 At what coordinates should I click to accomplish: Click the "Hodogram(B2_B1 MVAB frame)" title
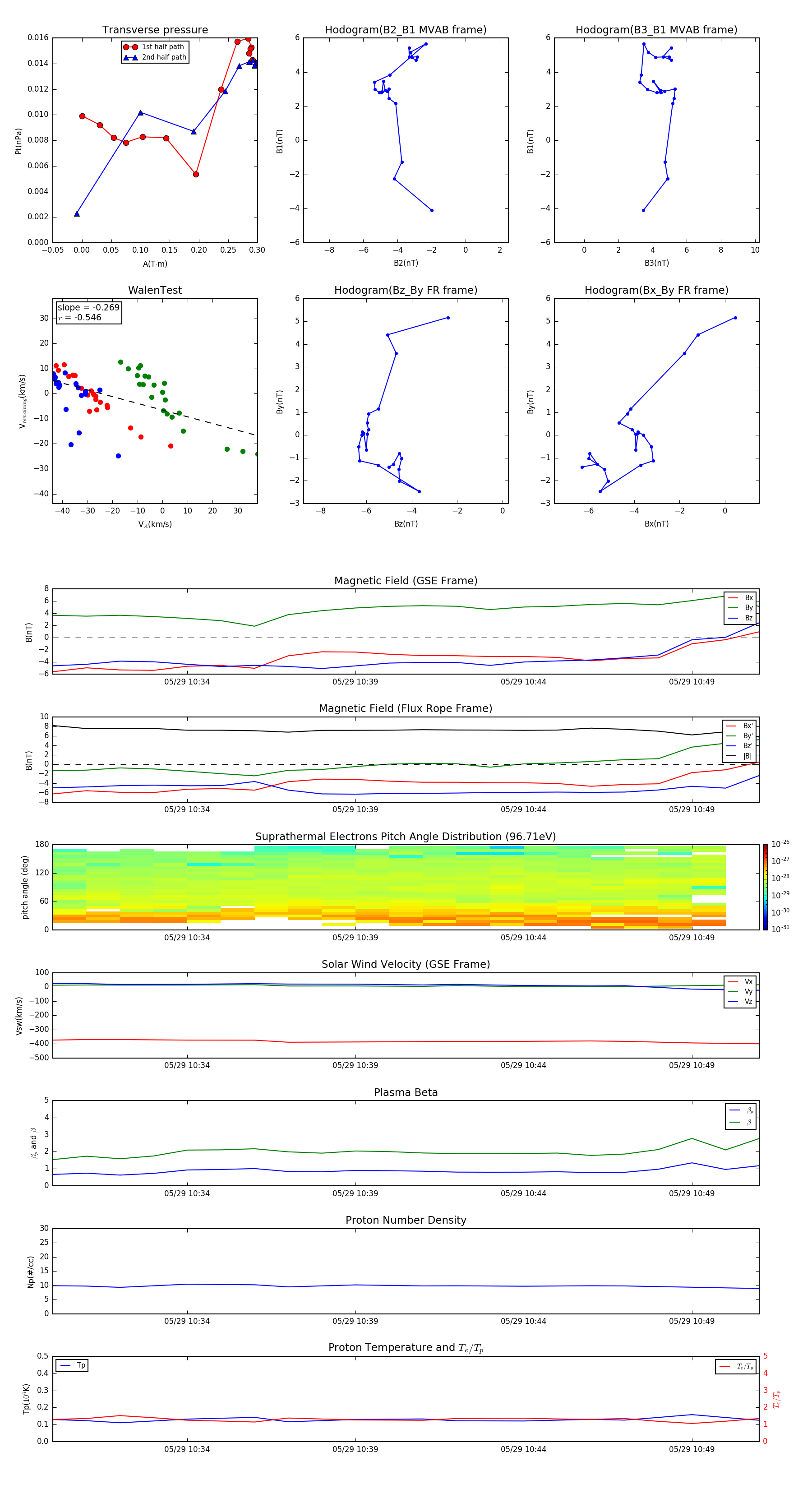point(406,30)
